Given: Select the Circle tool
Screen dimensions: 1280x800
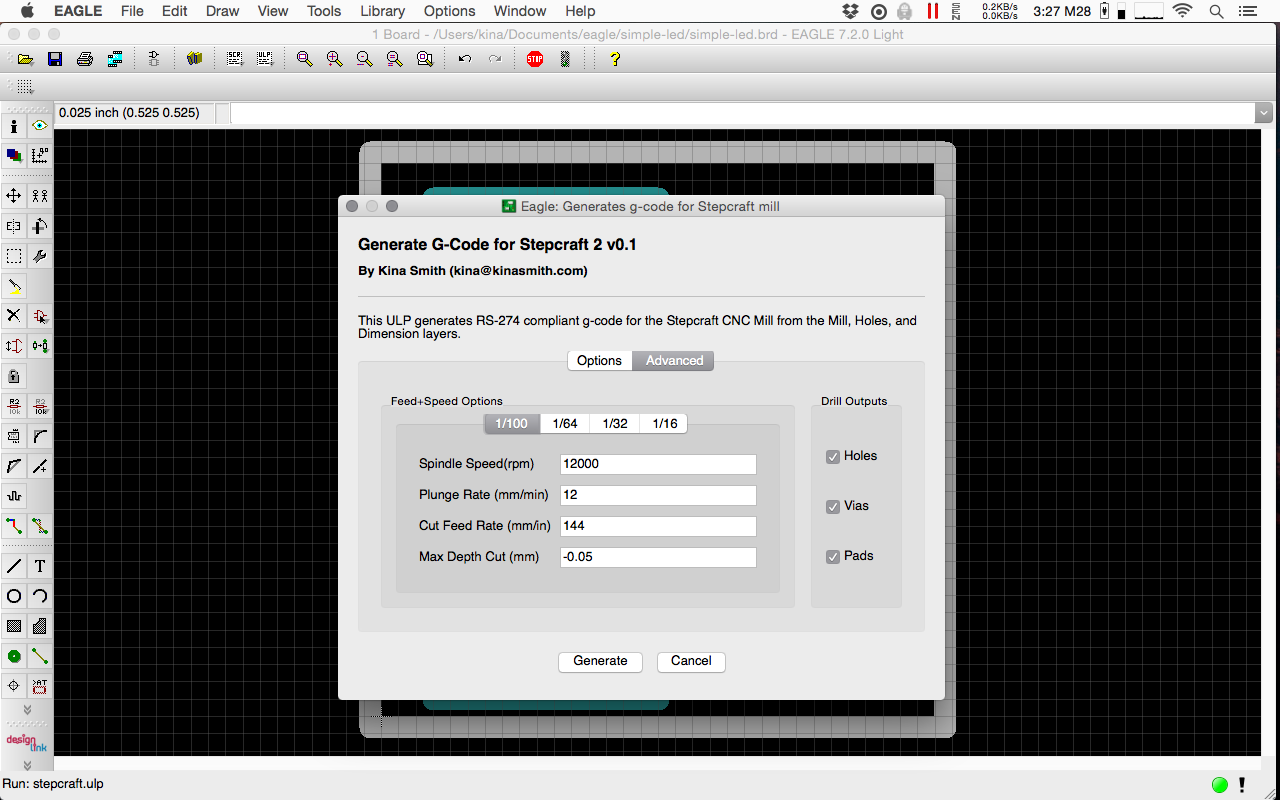Looking at the screenshot, I should [14, 596].
